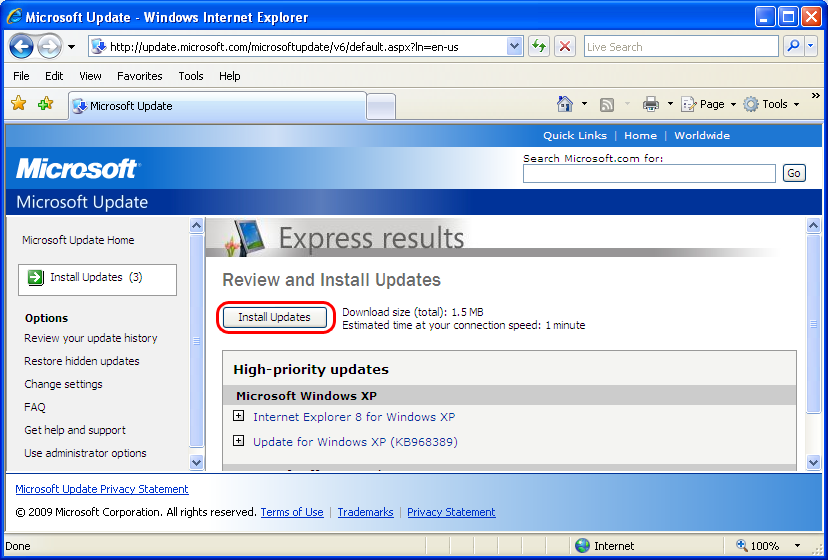Open Review your update history

(x=91, y=338)
